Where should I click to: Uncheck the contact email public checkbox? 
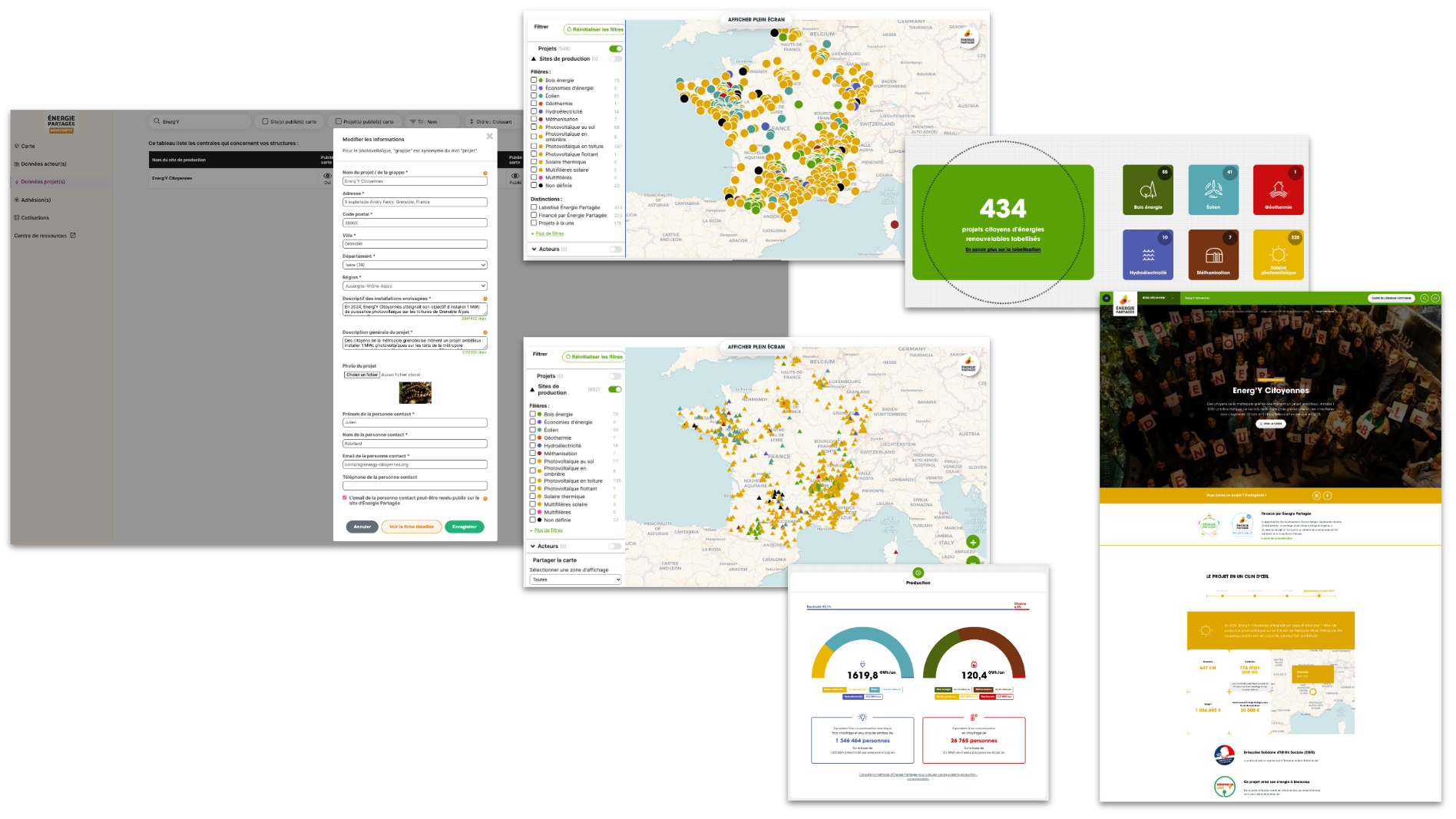pos(345,498)
